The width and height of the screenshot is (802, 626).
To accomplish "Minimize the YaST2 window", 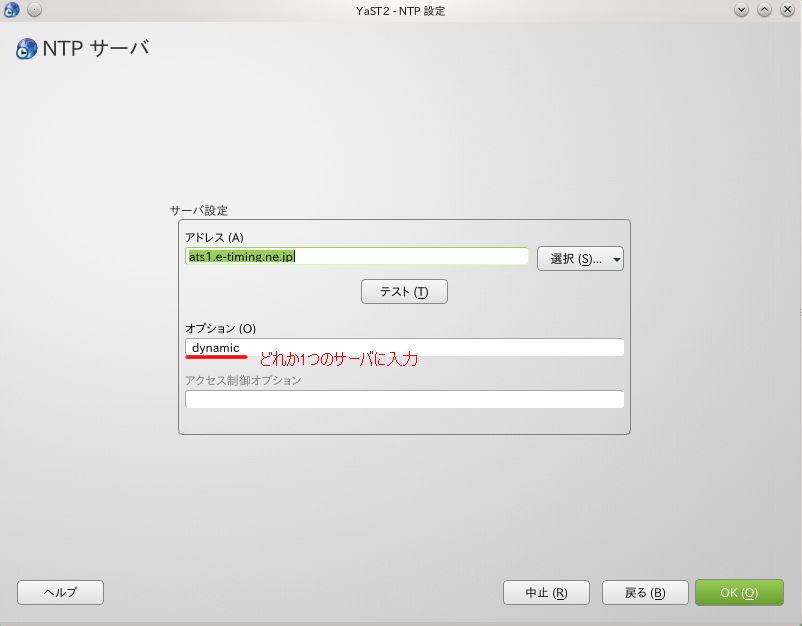I will [742, 10].
